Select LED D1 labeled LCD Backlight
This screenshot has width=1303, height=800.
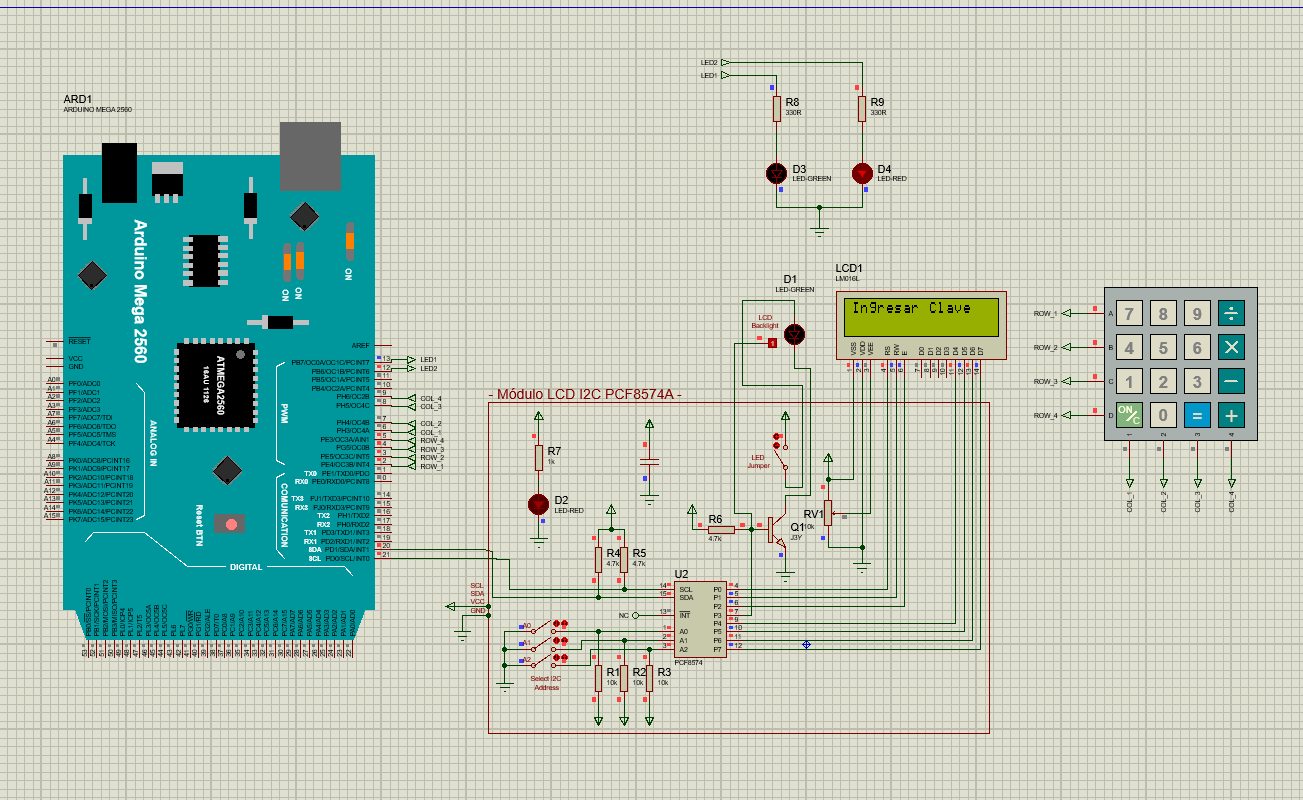(x=793, y=332)
